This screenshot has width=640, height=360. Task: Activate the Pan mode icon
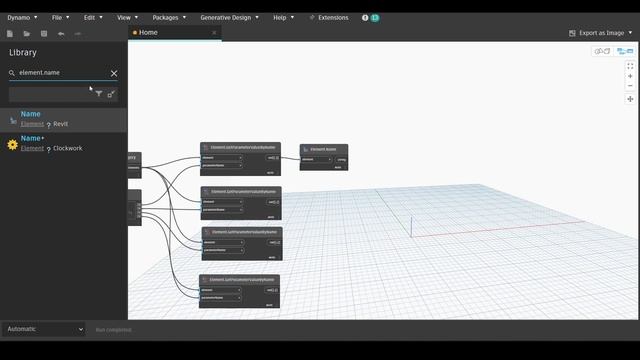[630, 99]
